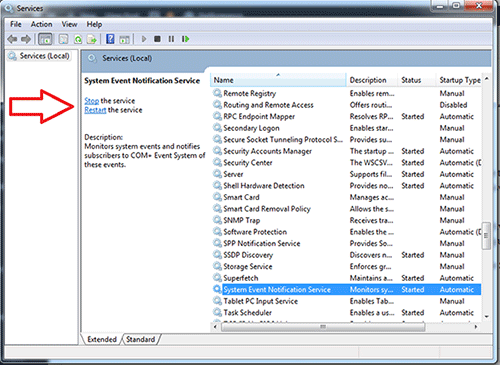Viewport: 500px width, 365px height.
Task: Click the vertical scrollbar up arrow
Action: tap(486, 79)
